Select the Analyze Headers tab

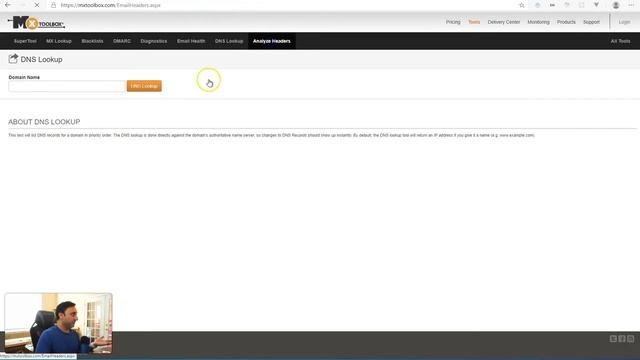tap(271, 41)
